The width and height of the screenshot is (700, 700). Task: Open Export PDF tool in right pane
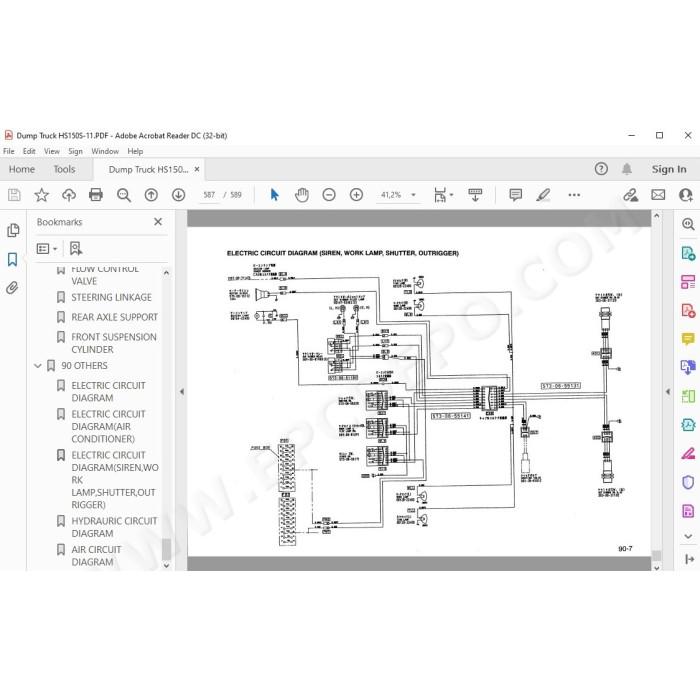coord(688,253)
